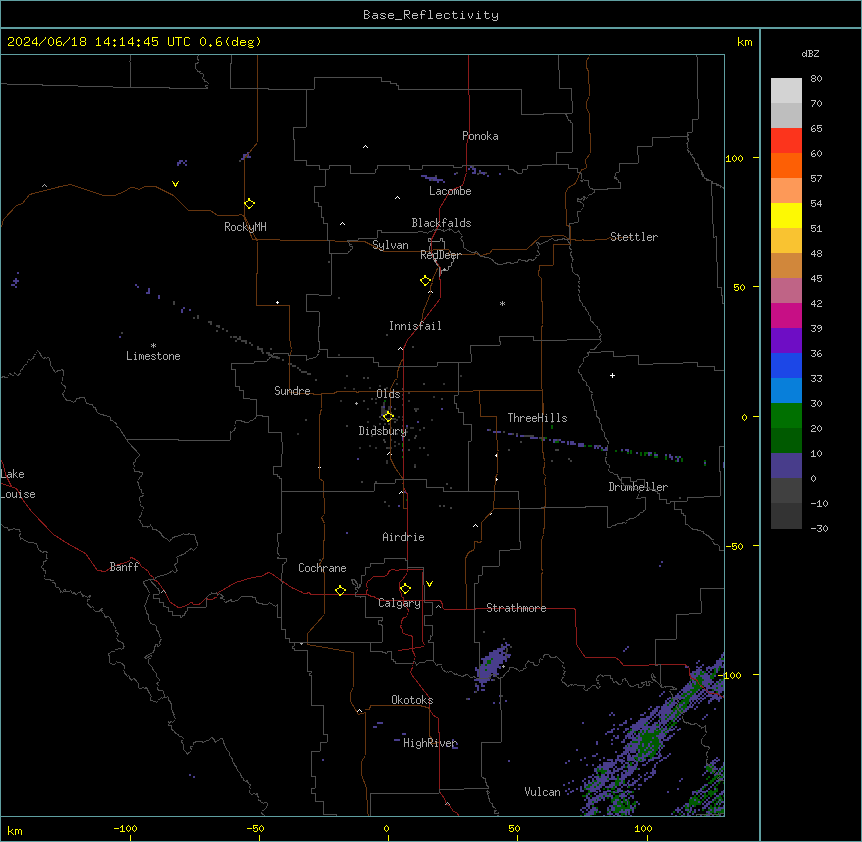Click the Sundre label

click(292, 391)
